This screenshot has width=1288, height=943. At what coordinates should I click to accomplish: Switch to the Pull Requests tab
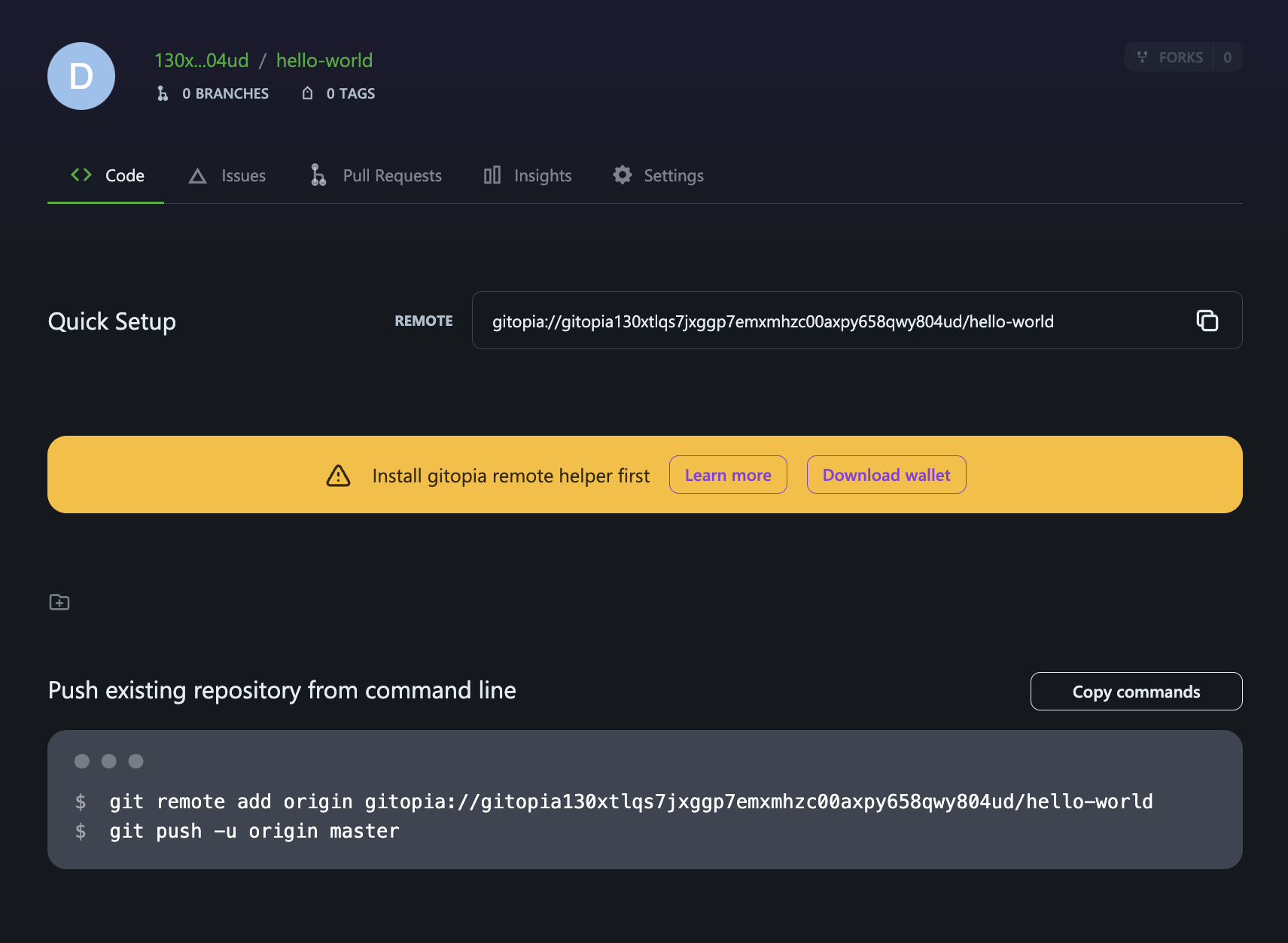pyautogui.click(x=376, y=175)
